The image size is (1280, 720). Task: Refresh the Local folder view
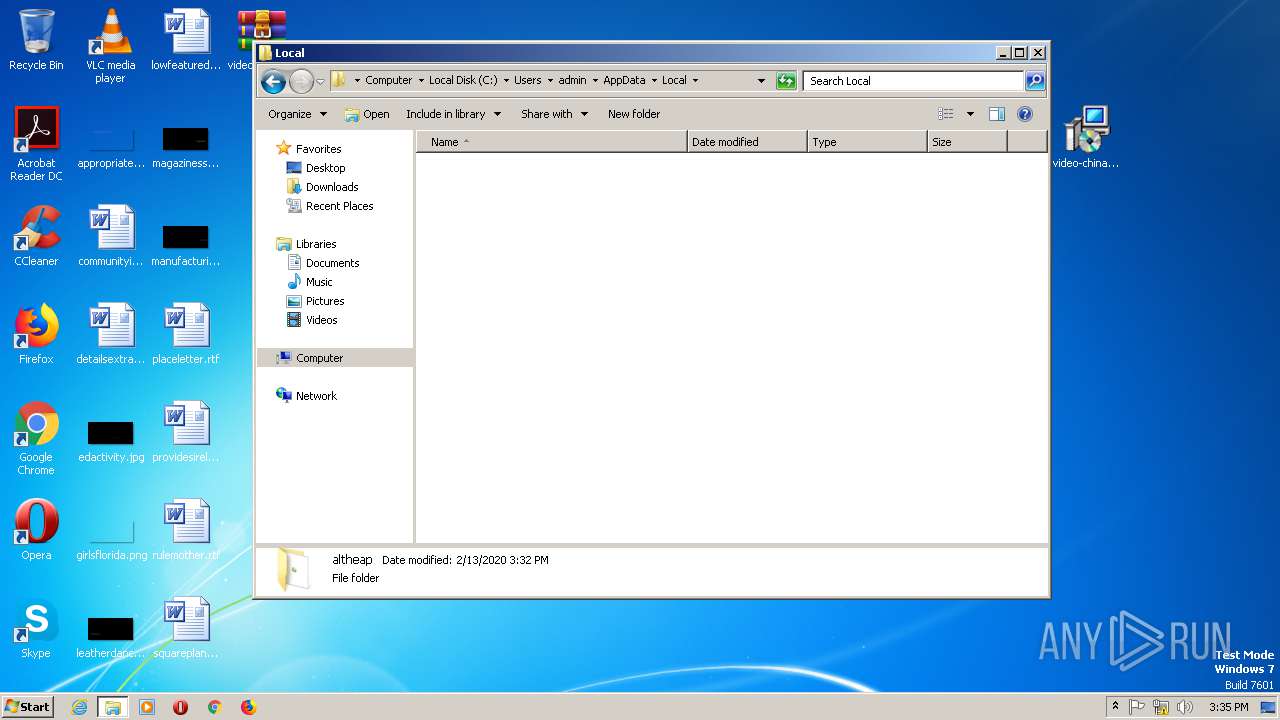coord(786,81)
